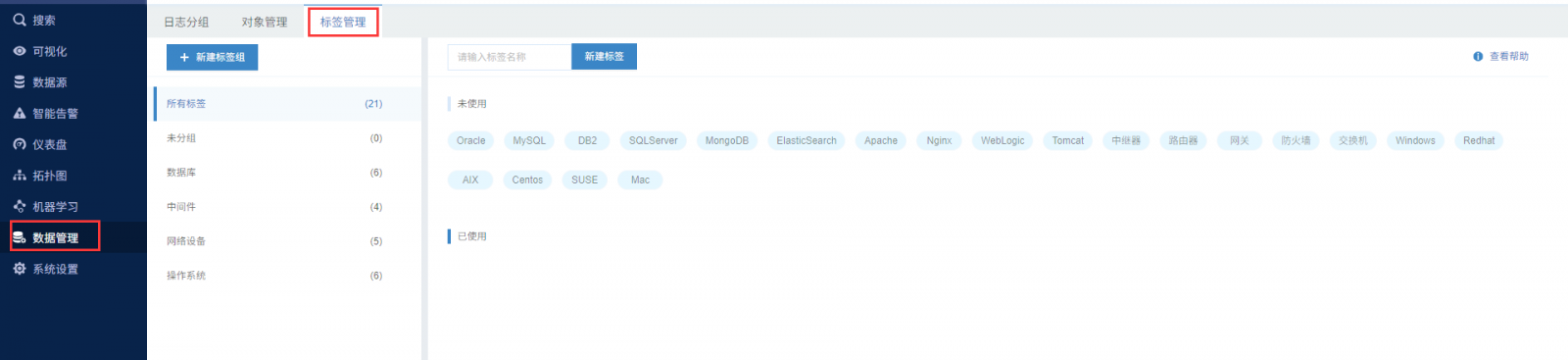1568x360 pixels.
Task: Click the Oracle tag
Action: [x=471, y=141]
